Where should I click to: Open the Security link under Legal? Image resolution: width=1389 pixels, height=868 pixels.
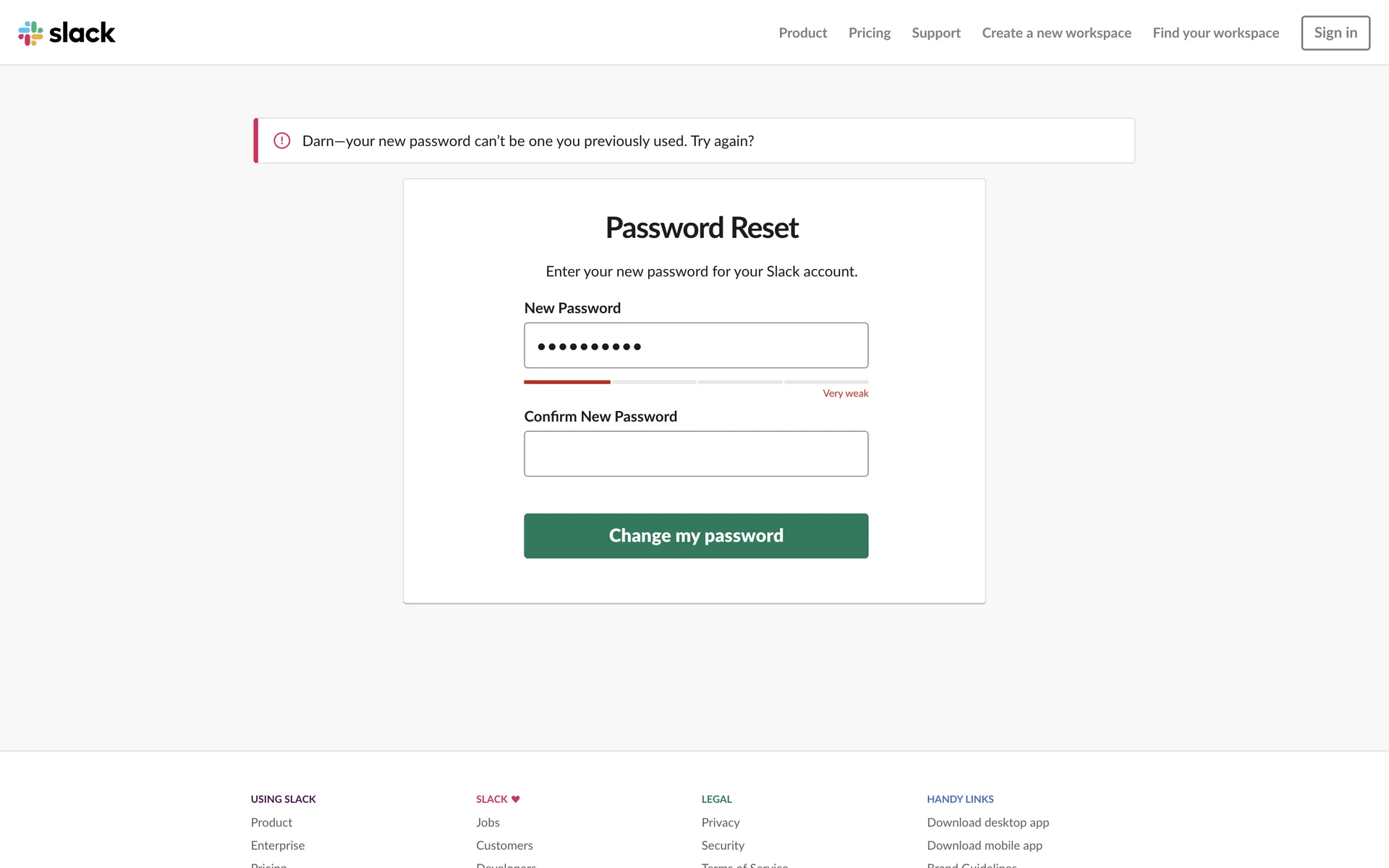(x=722, y=846)
